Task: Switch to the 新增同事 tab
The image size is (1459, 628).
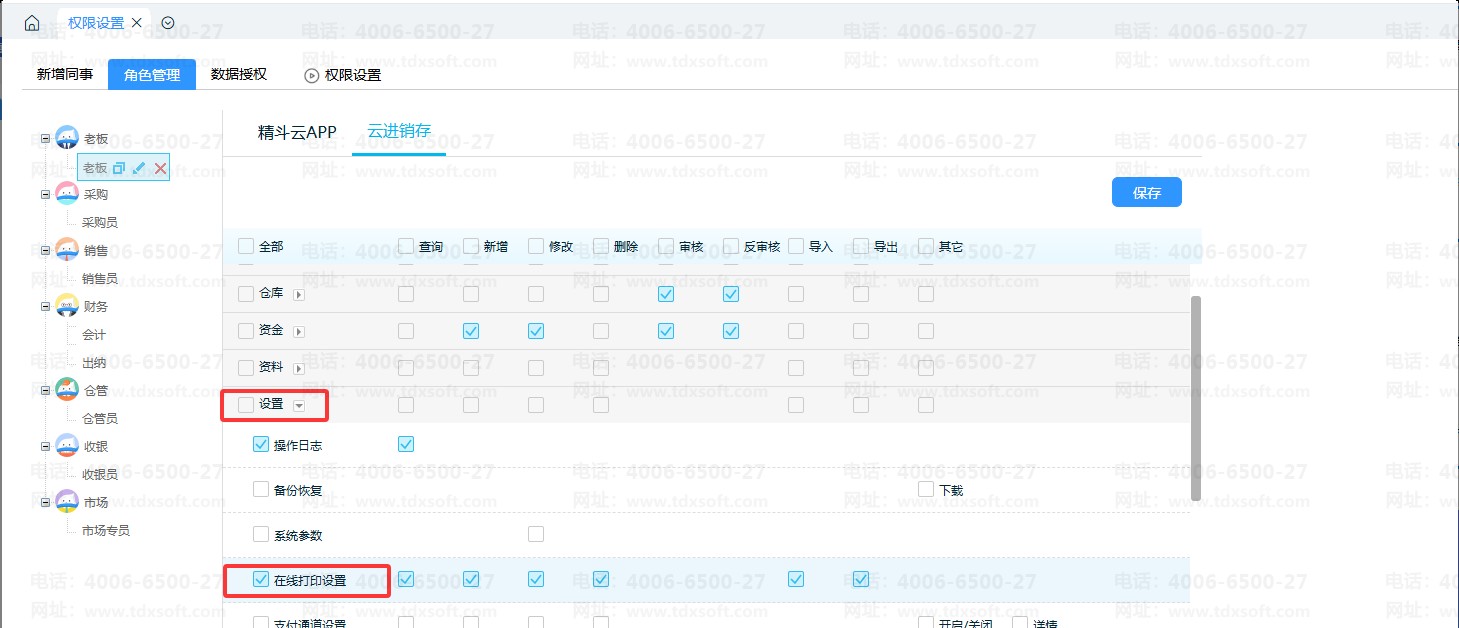Action: 65,74
